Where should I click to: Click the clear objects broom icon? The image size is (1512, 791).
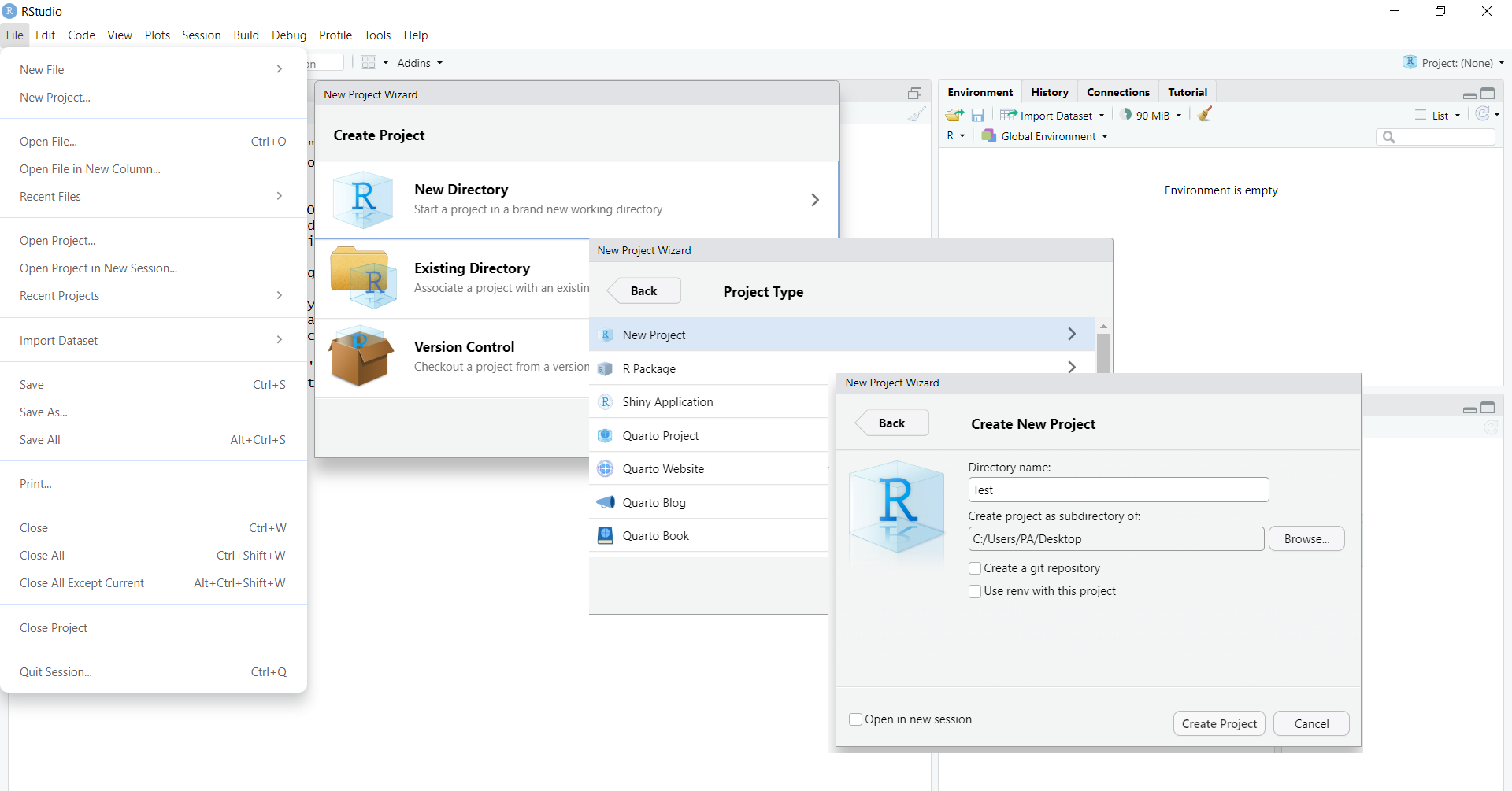(x=1205, y=114)
